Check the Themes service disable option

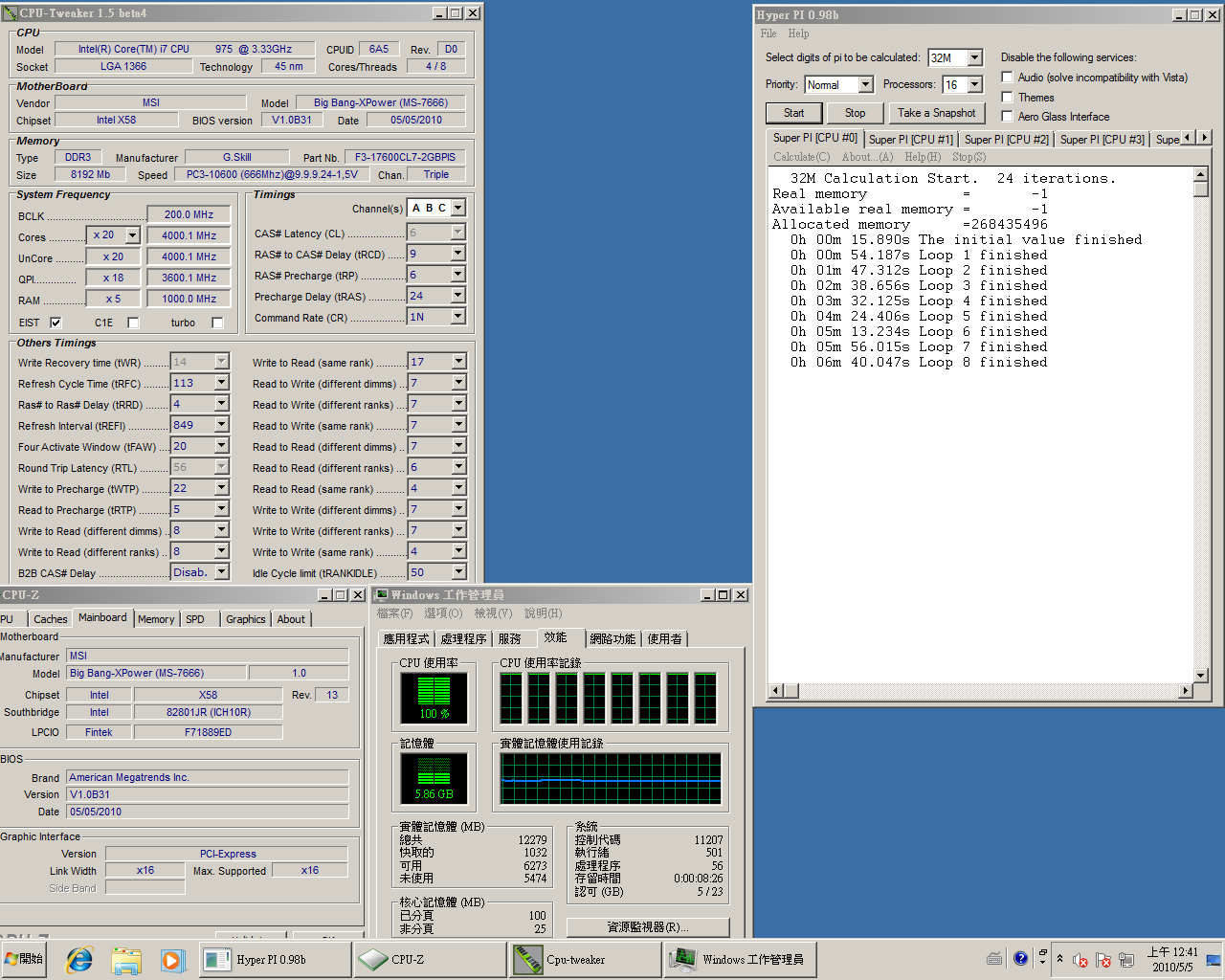tap(1007, 97)
